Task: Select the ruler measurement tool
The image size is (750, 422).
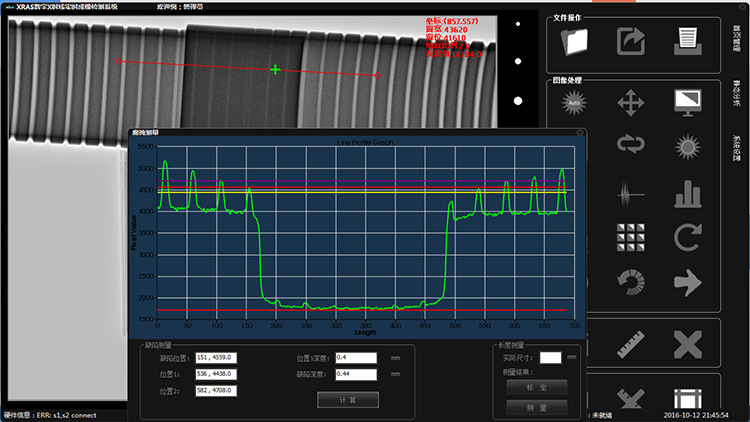Action: (x=630, y=344)
